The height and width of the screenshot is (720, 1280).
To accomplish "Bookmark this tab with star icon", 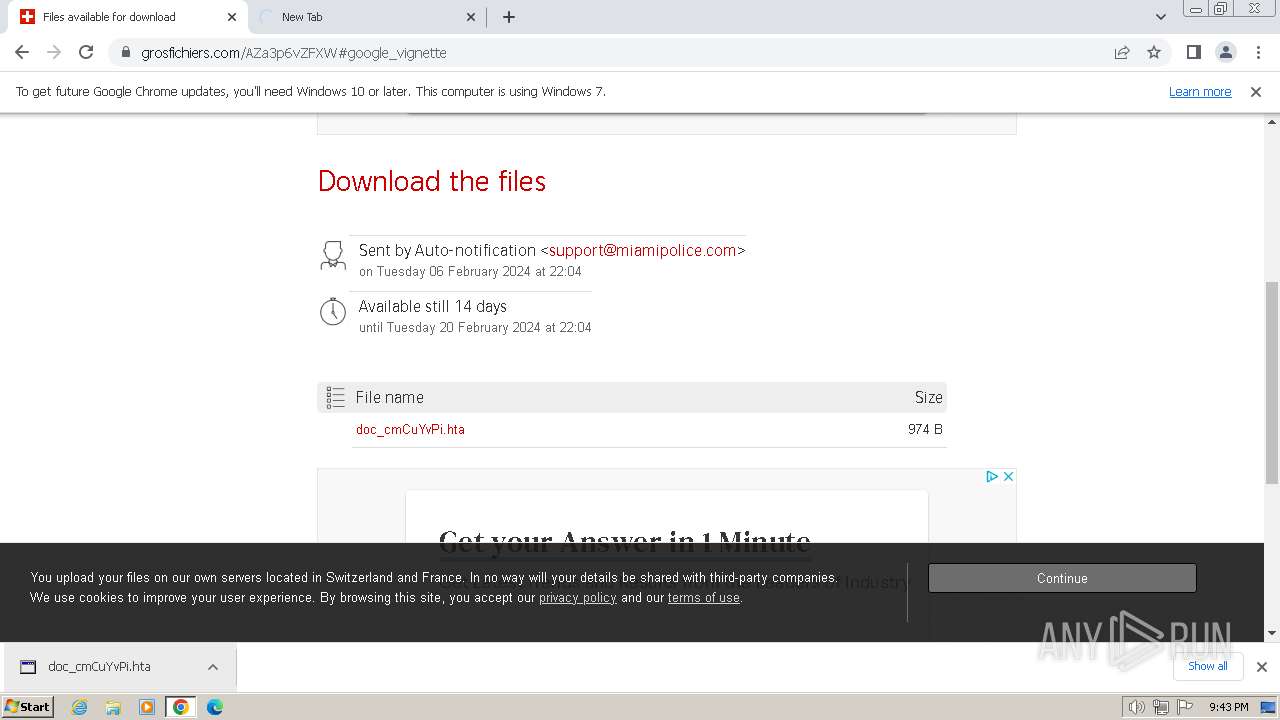I will tap(1154, 52).
